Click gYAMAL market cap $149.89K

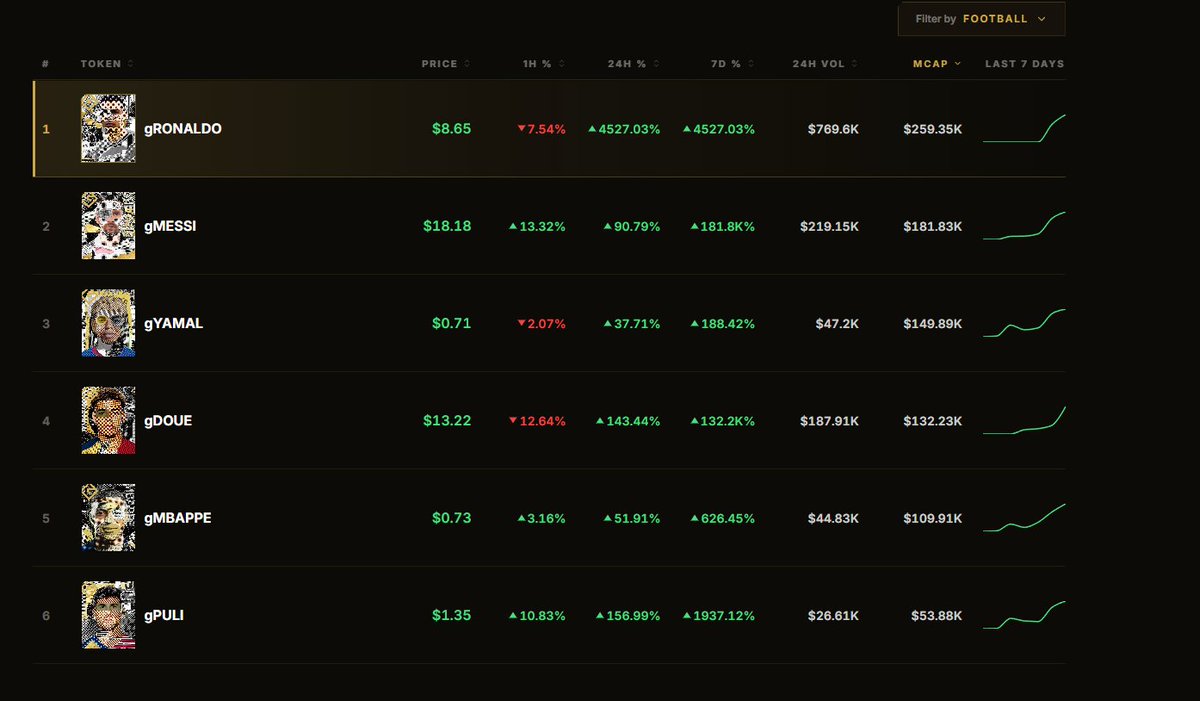(933, 324)
